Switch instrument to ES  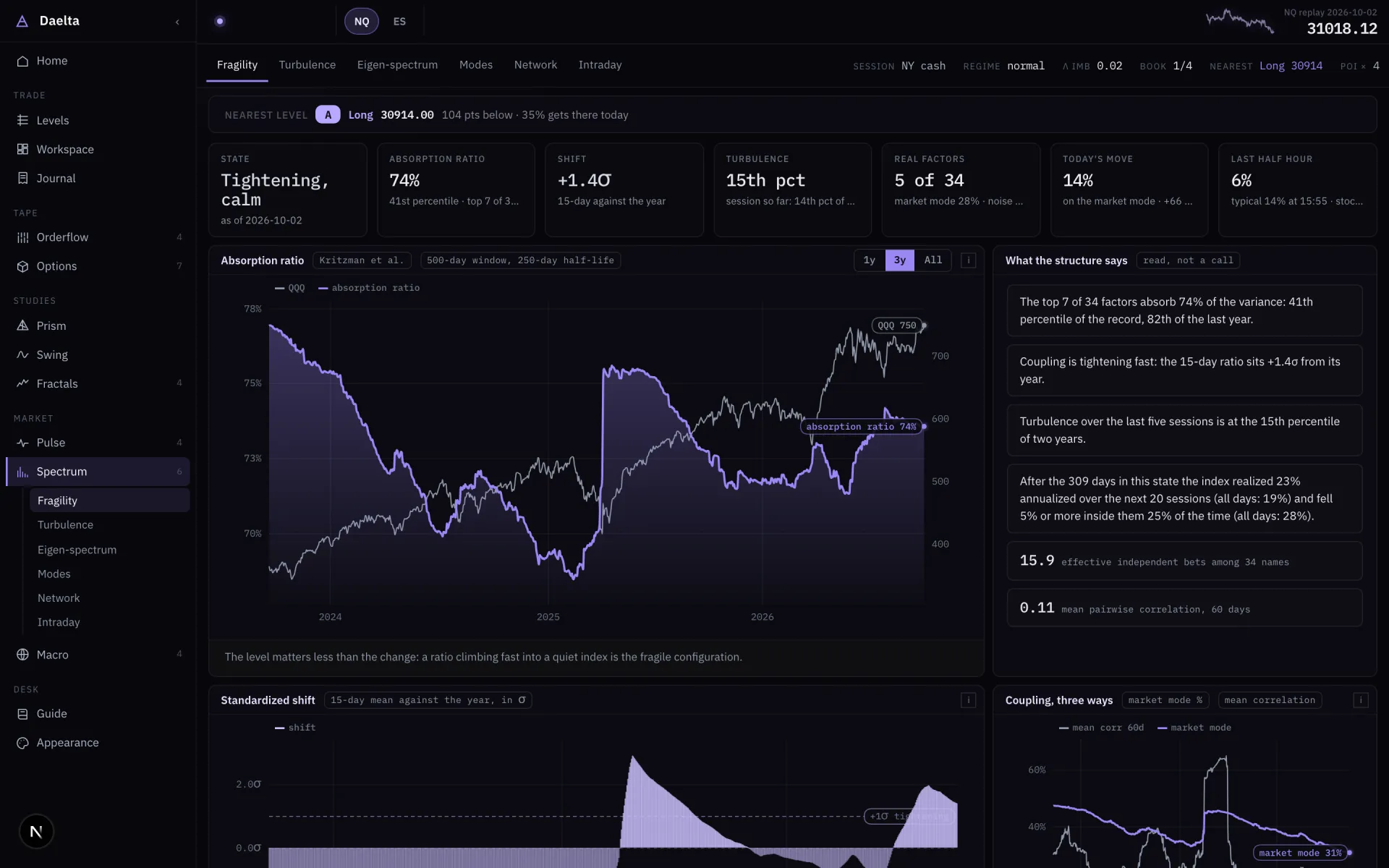(x=399, y=22)
